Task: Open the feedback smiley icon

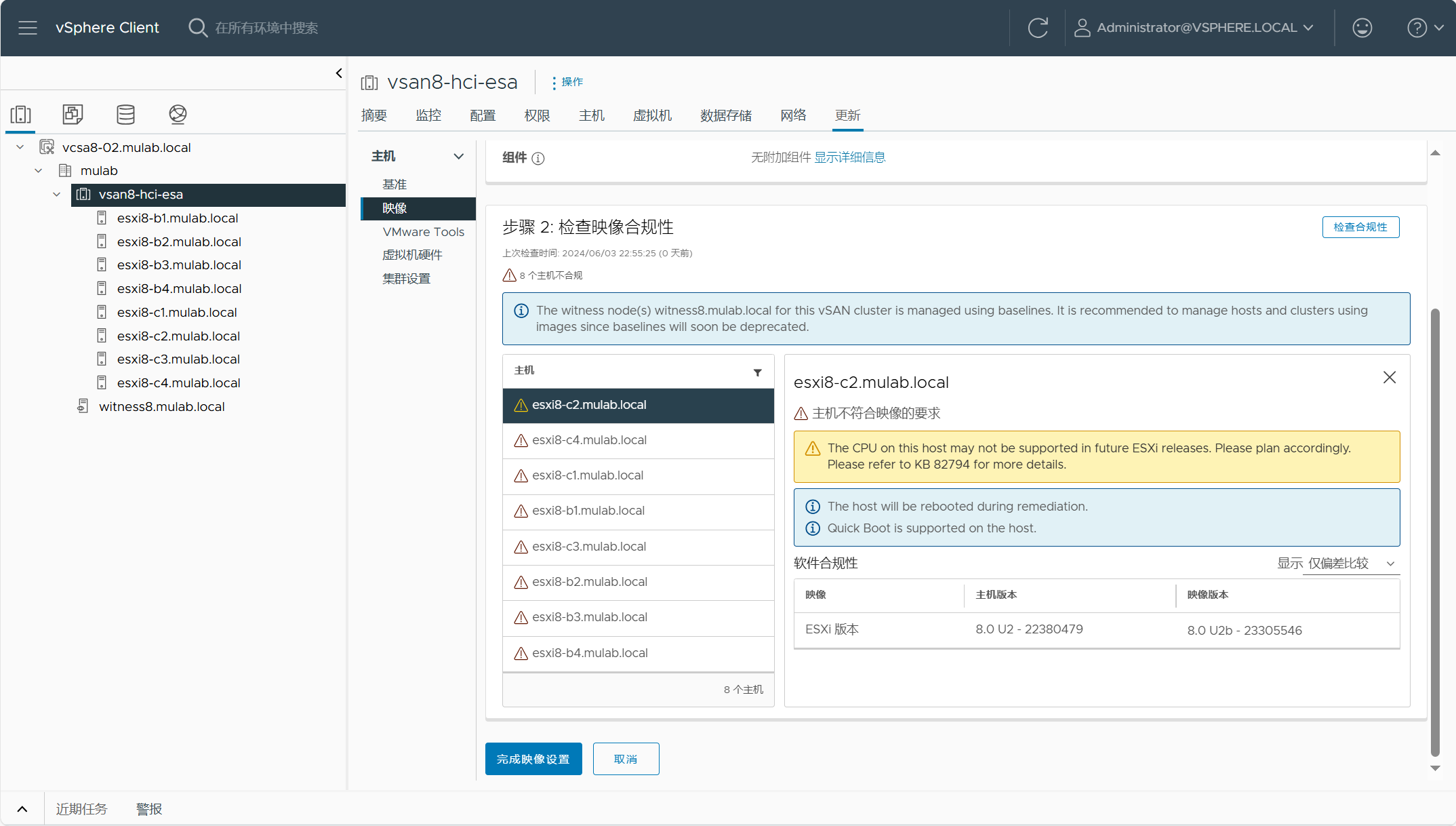Action: (1362, 28)
